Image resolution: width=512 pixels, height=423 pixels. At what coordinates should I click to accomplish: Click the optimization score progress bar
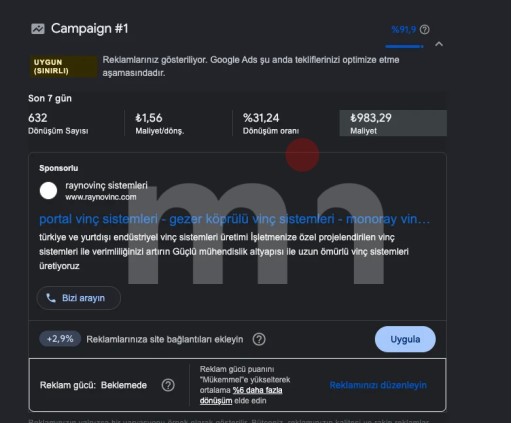(x=404, y=46)
